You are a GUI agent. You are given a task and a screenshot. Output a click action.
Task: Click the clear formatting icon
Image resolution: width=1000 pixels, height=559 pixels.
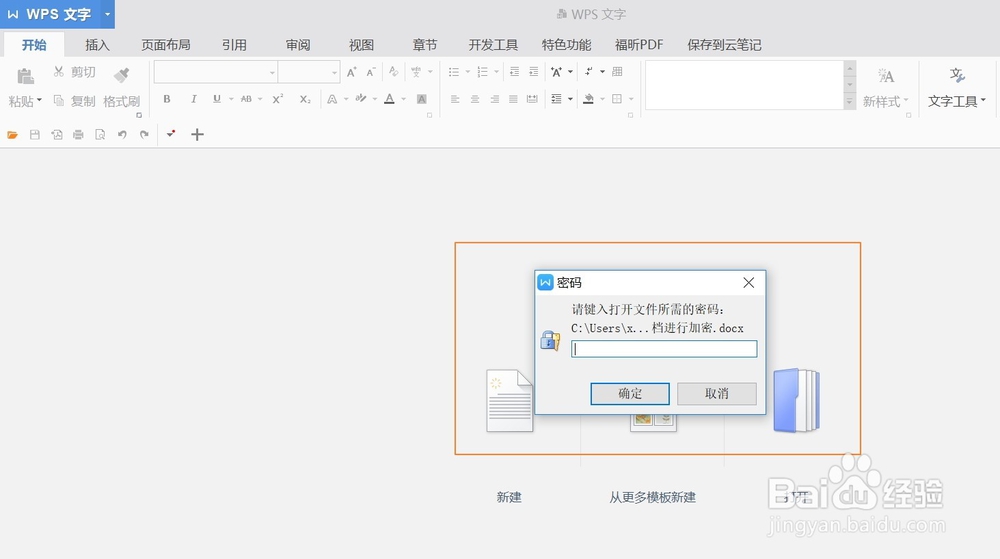click(x=393, y=72)
